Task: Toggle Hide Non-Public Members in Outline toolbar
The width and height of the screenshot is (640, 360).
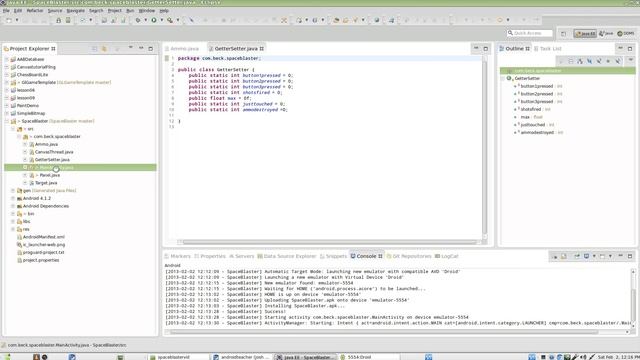Action: tap(608, 61)
